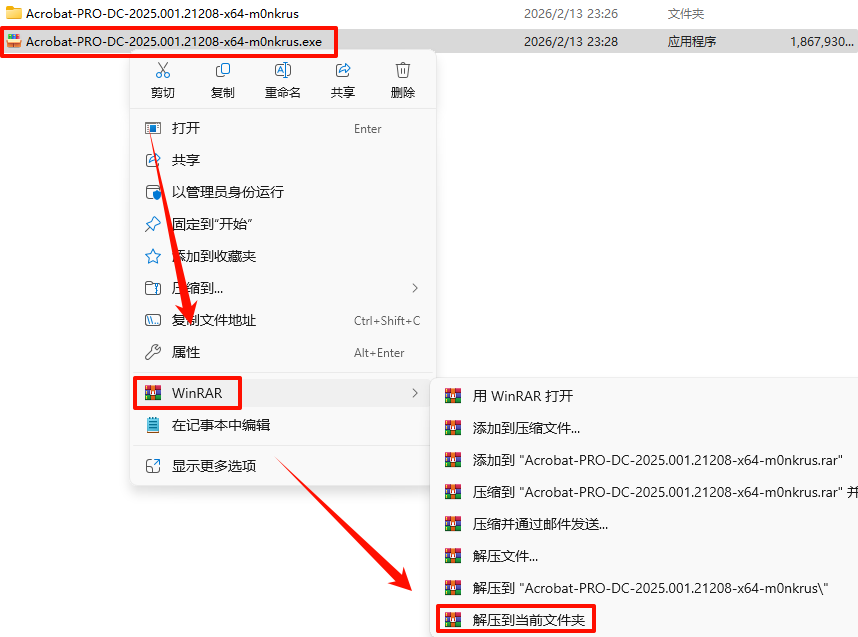Open Properties (属性) with wrench icon
Screen dimensions: 858x637
click(283, 352)
